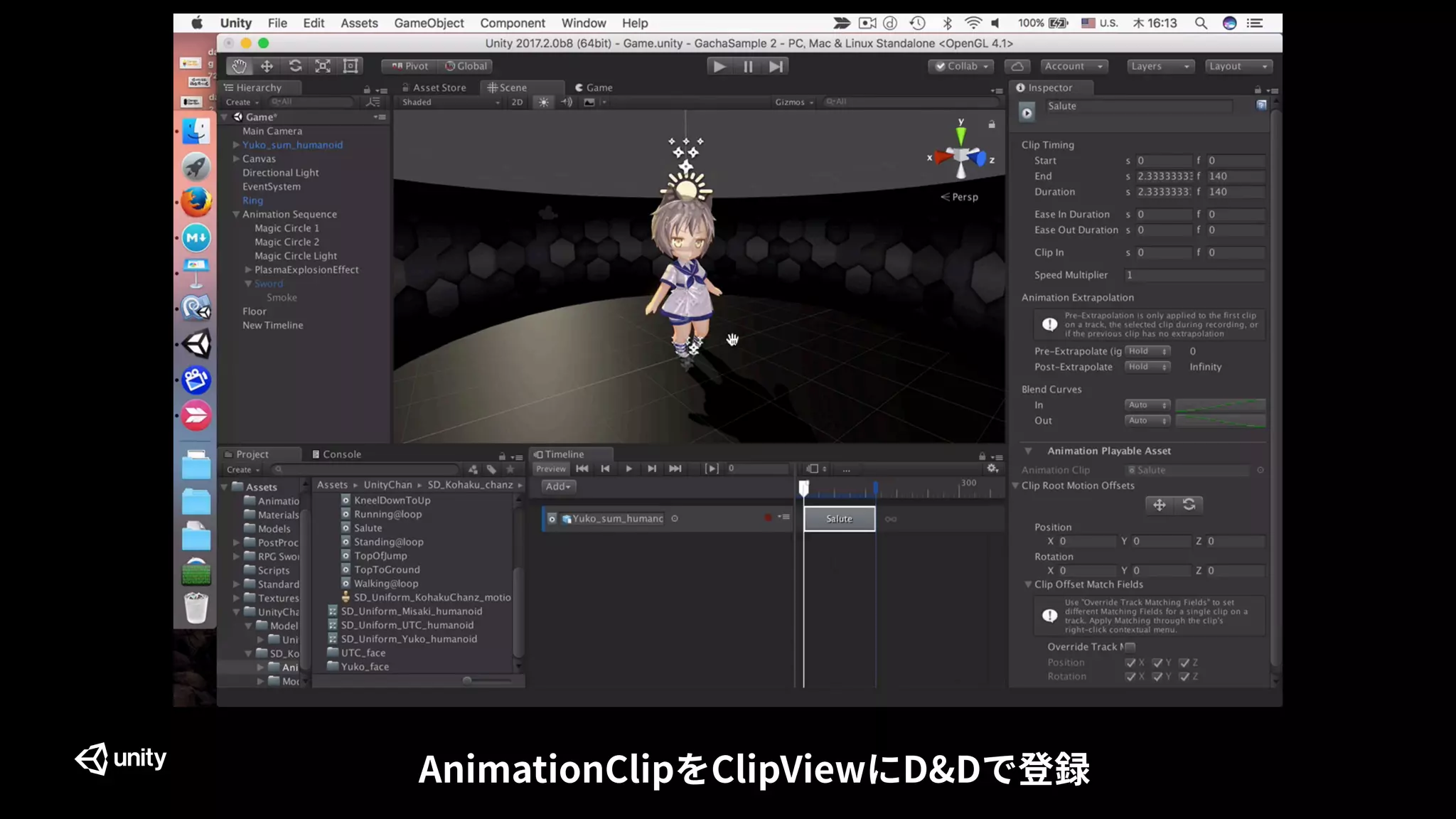
Task: Open Timeline settings gear
Action: click(993, 469)
